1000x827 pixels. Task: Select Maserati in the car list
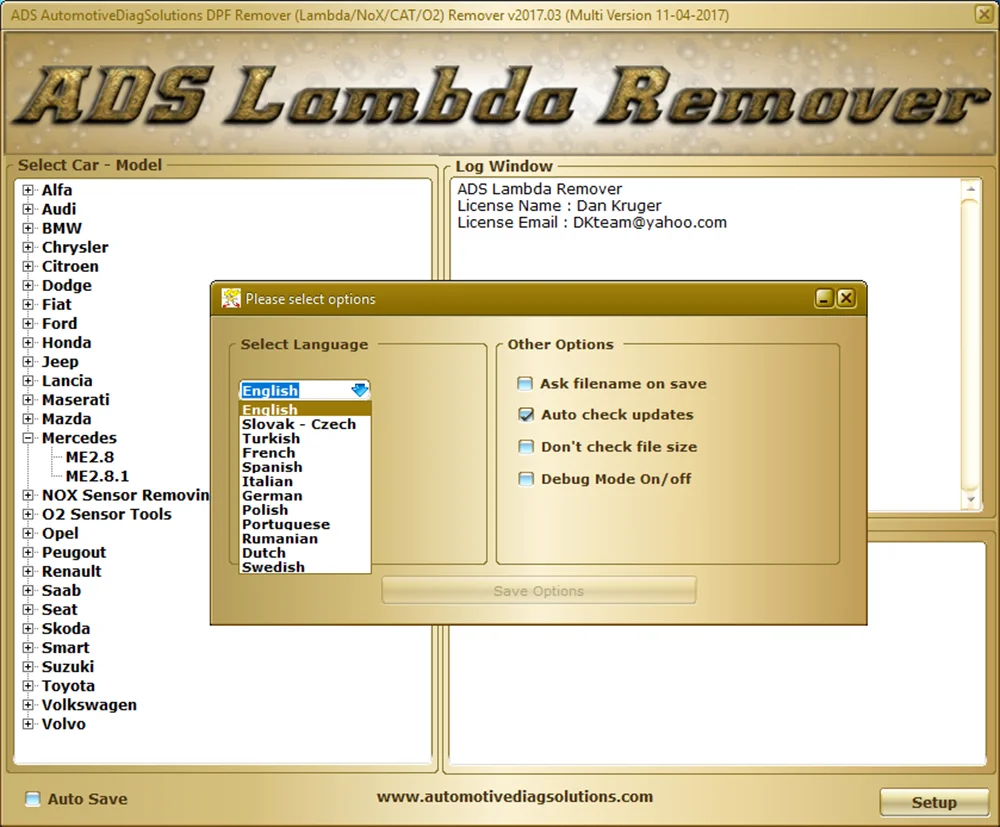[x=75, y=400]
